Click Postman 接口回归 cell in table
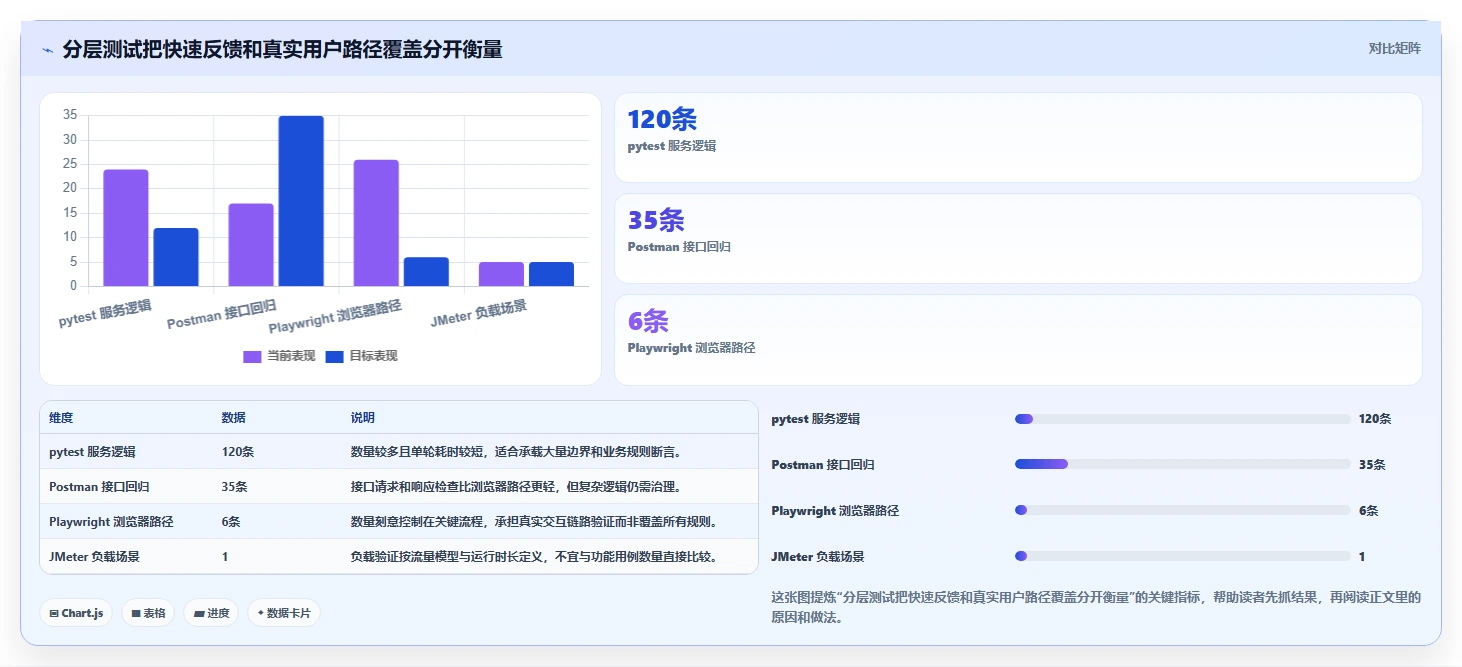 coord(98,487)
